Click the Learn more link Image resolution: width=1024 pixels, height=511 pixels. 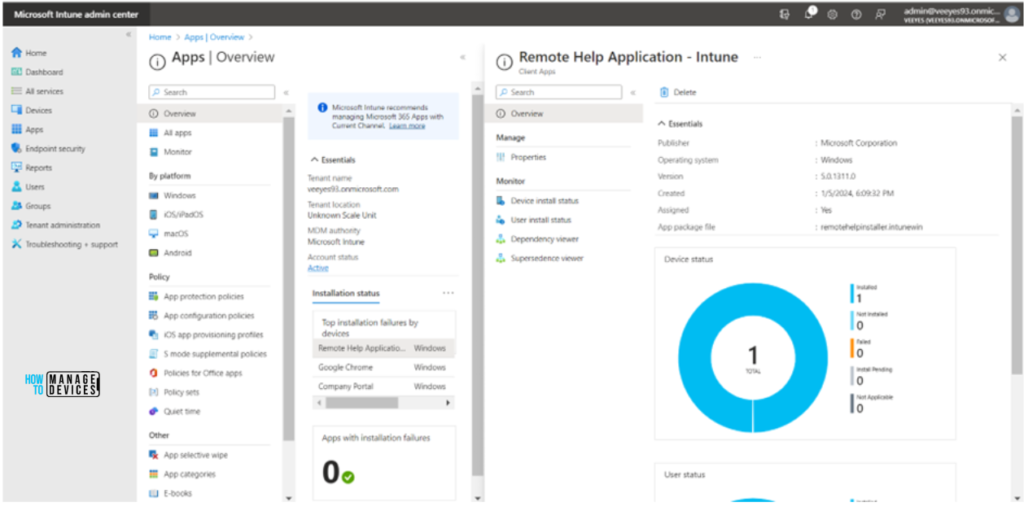coord(407,125)
